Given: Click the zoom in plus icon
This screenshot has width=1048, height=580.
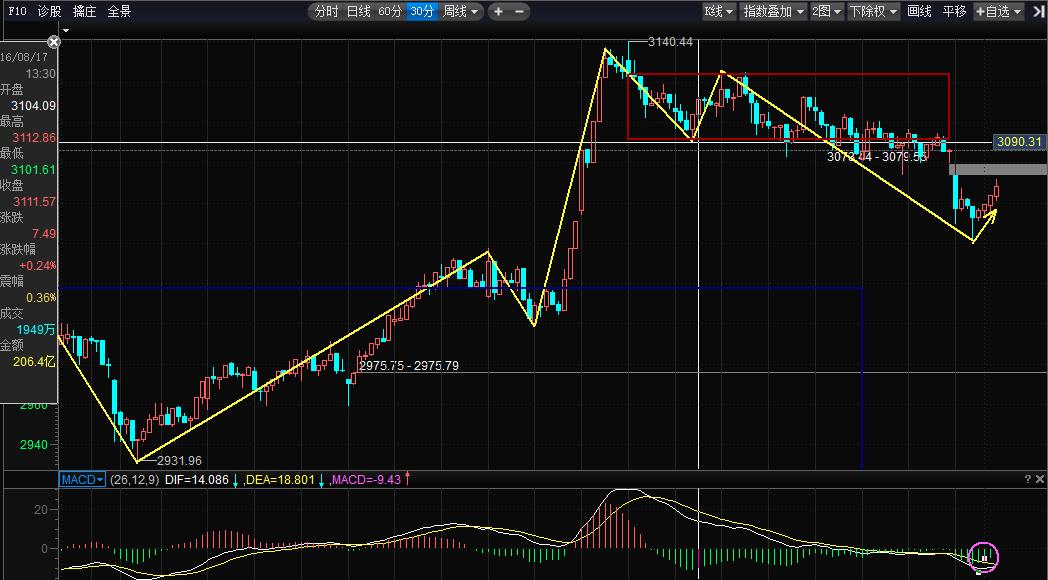Looking at the screenshot, I should tap(498, 12).
